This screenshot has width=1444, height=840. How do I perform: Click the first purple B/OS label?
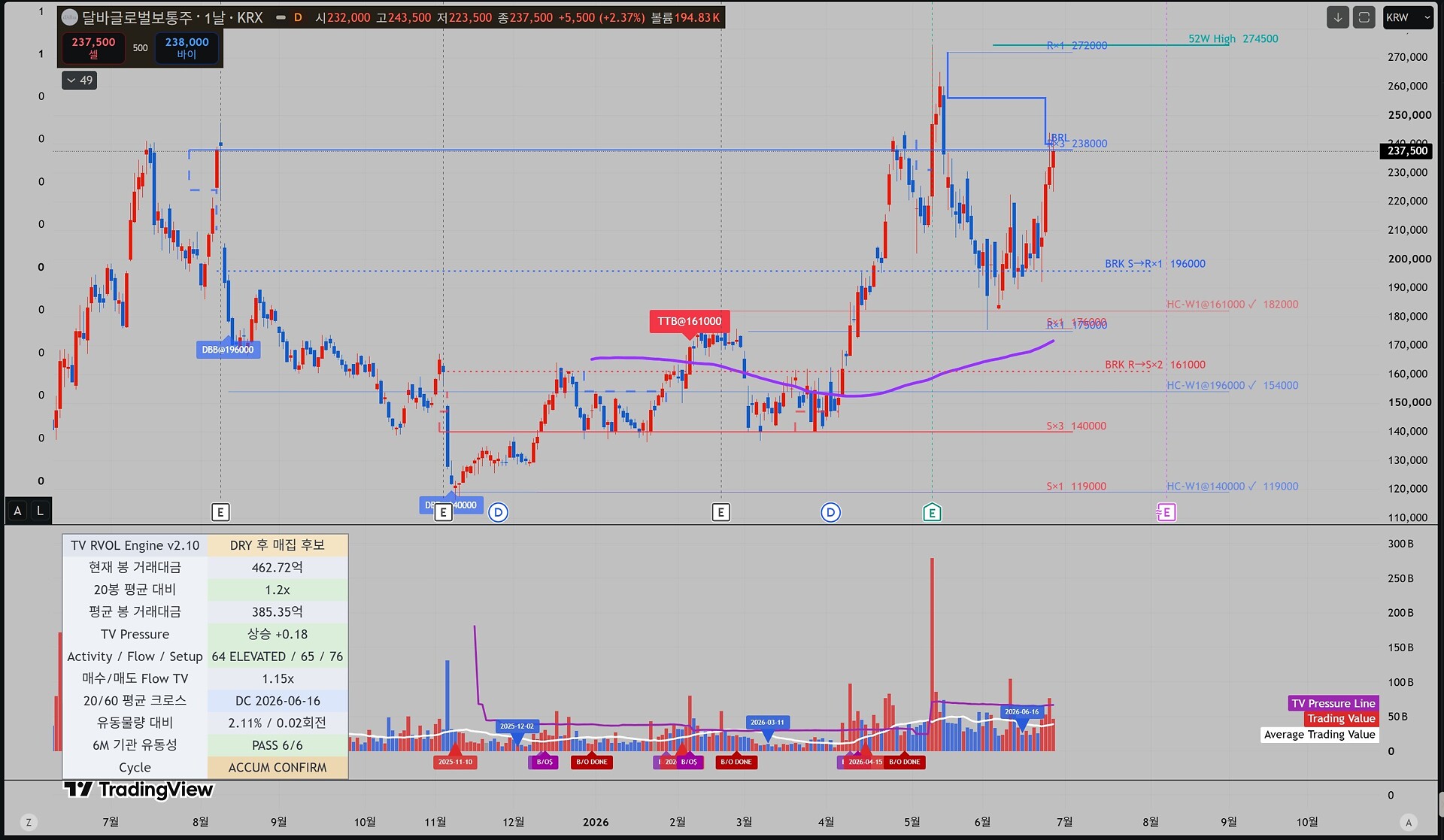pos(545,762)
